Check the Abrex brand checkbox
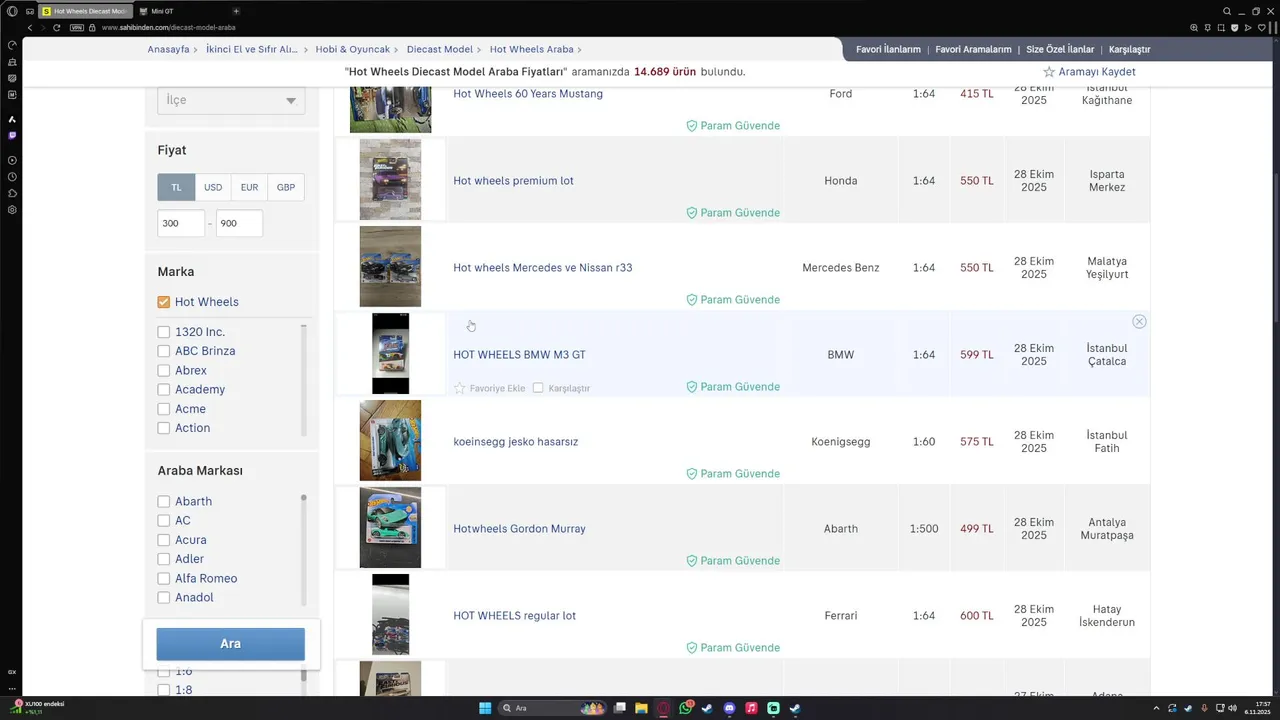 point(164,370)
